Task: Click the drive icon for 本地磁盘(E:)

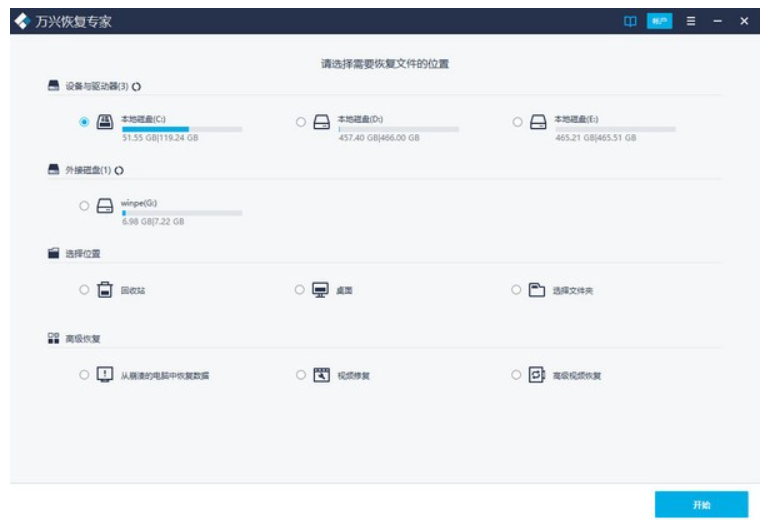Action: tap(538, 122)
